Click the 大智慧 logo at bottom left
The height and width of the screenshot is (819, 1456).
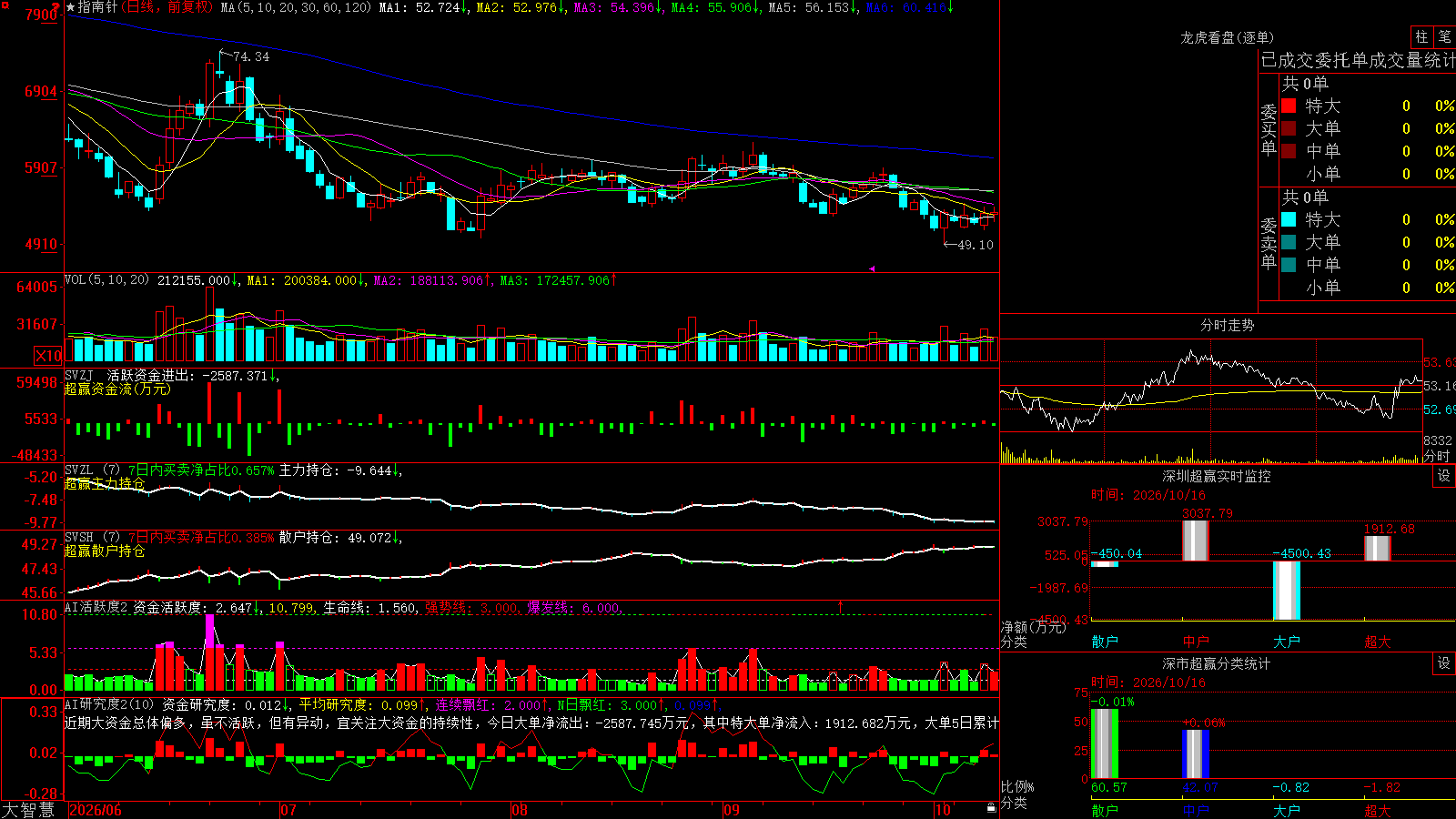28,809
